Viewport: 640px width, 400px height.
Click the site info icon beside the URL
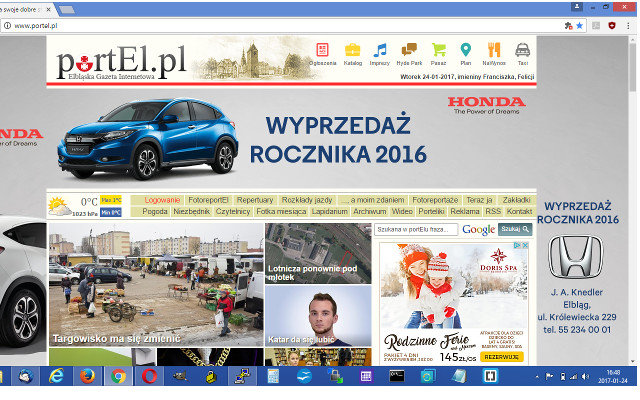coord(7,26)
